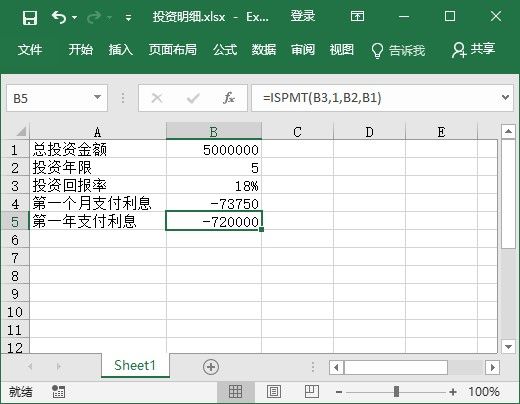
Task: Select column B header
Action: pos(214,131)
